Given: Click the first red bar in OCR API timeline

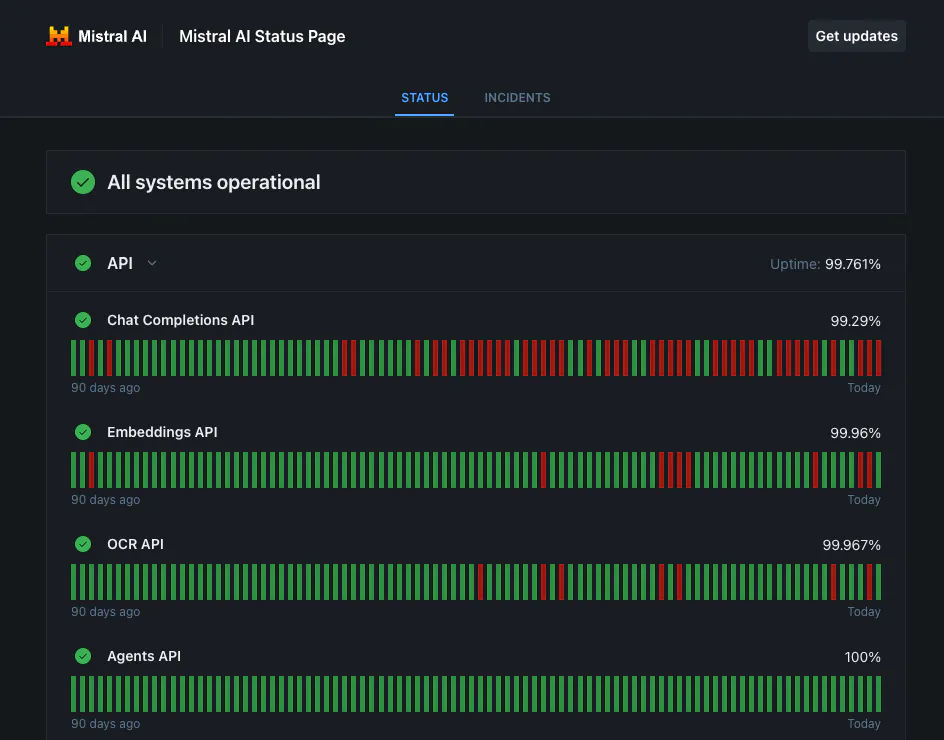Looking at the screenshot, I should tap(480, 582).
